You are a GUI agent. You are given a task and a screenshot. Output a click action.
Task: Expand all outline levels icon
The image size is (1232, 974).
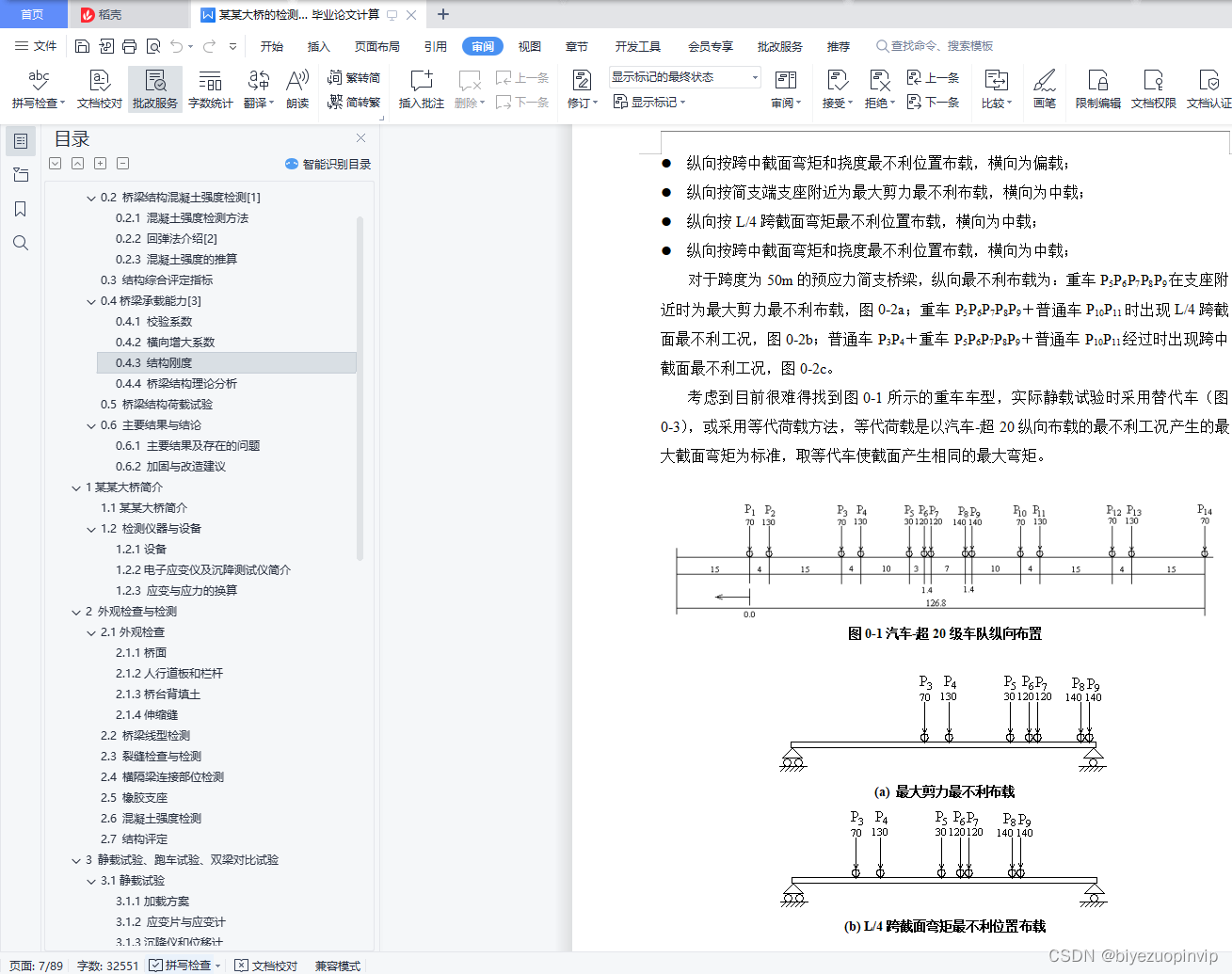pyautogui.click(x=56, y=164)
